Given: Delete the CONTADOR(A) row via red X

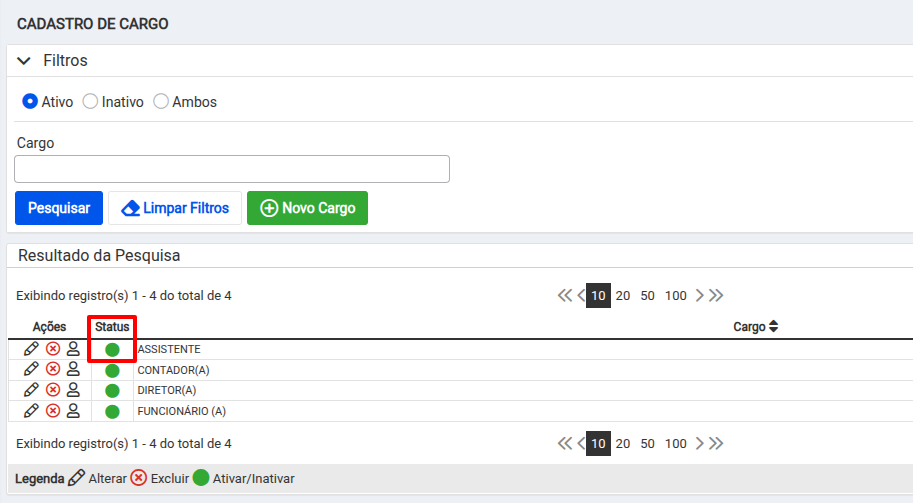Looking at the screenshot, I should [x=53, y=369].
